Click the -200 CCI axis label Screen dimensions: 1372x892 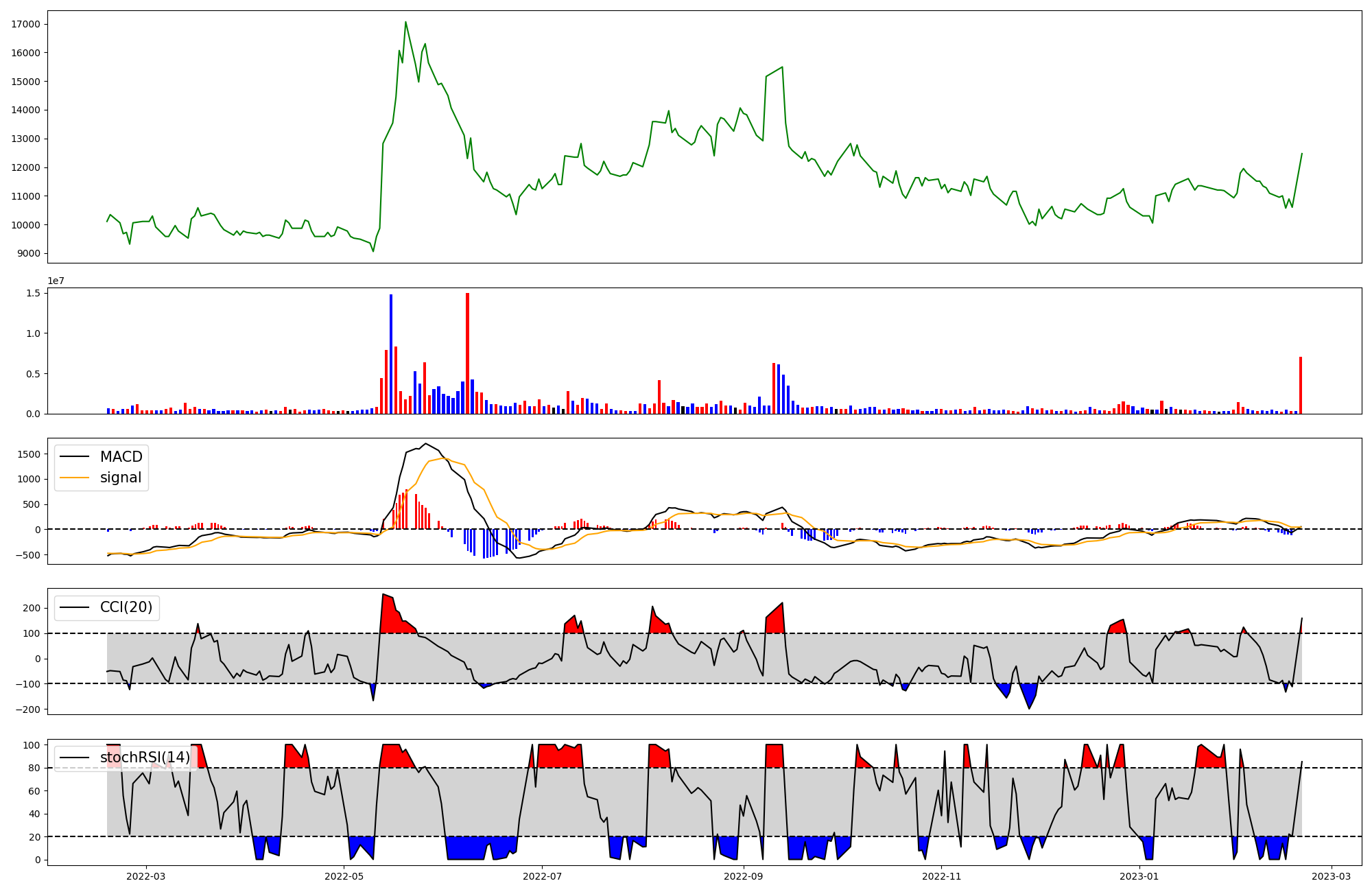(x=26, y=709)
